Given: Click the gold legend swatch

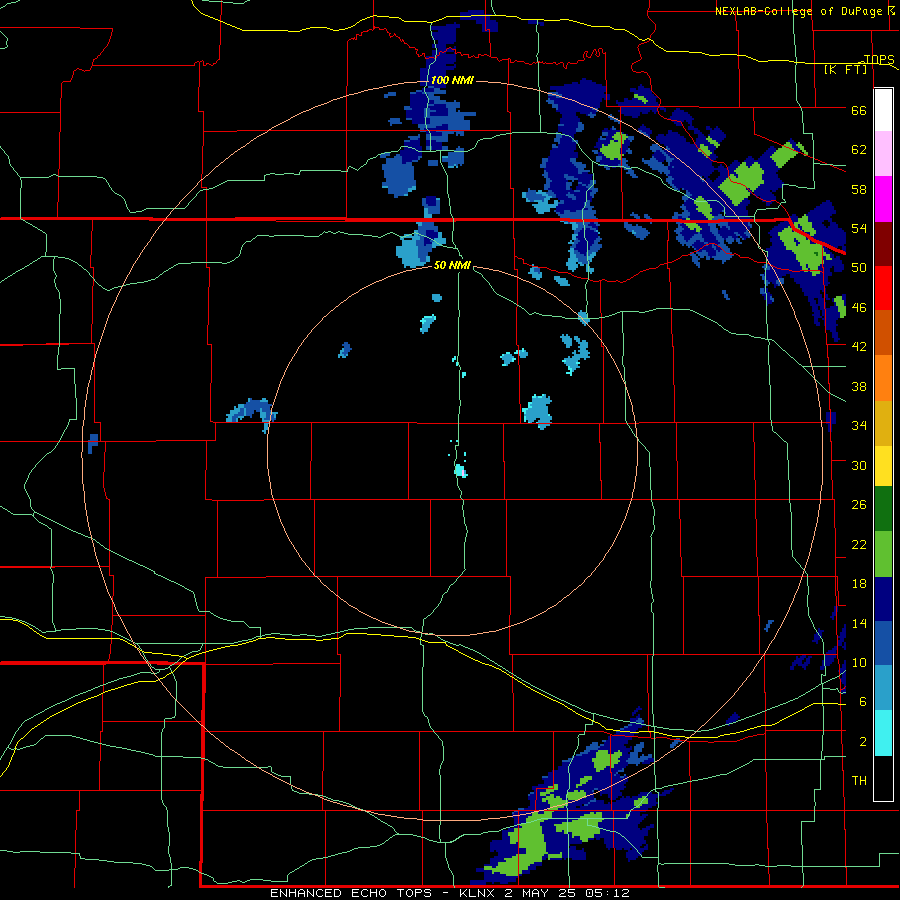Looking at the screenshot, I should click(x=883, y=422).
